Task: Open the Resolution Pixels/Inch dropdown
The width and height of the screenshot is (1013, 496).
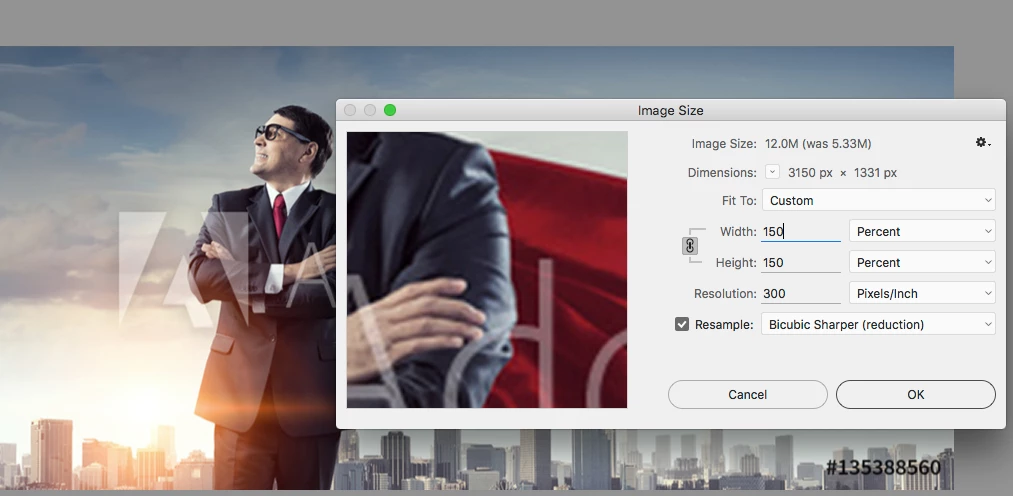Action: point(922,293)
